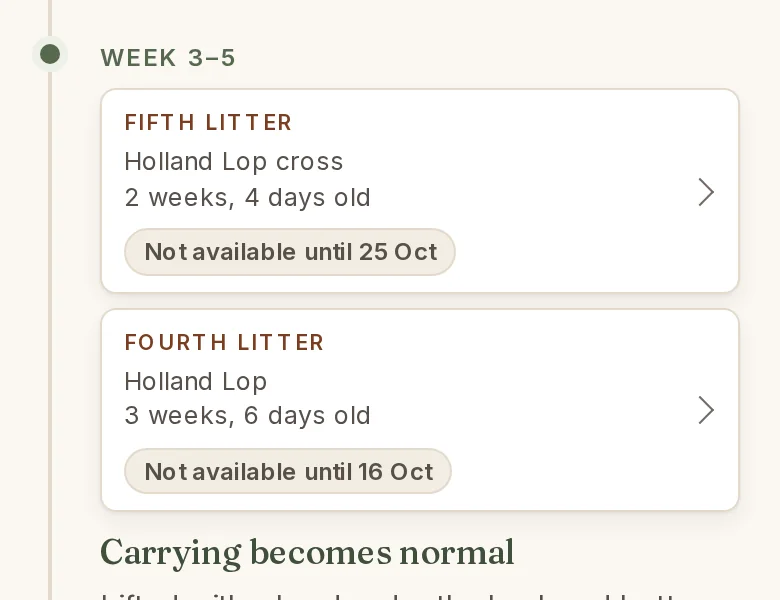Select the 'Holland Lop' breed in Fourth Litter
Viewport: 780px width, 600px height.
(195, 382)
